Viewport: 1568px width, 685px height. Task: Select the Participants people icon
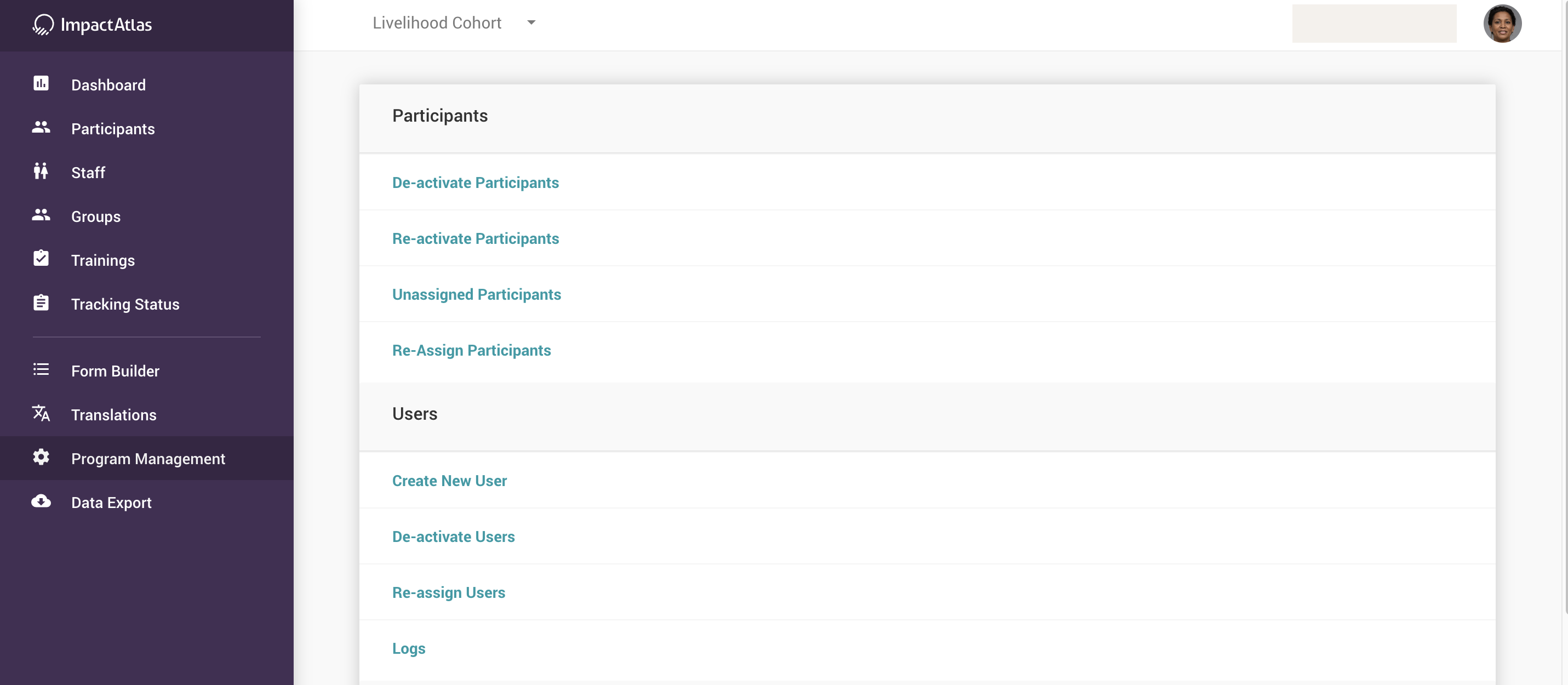pyautogui.click(x=41, y=127)
